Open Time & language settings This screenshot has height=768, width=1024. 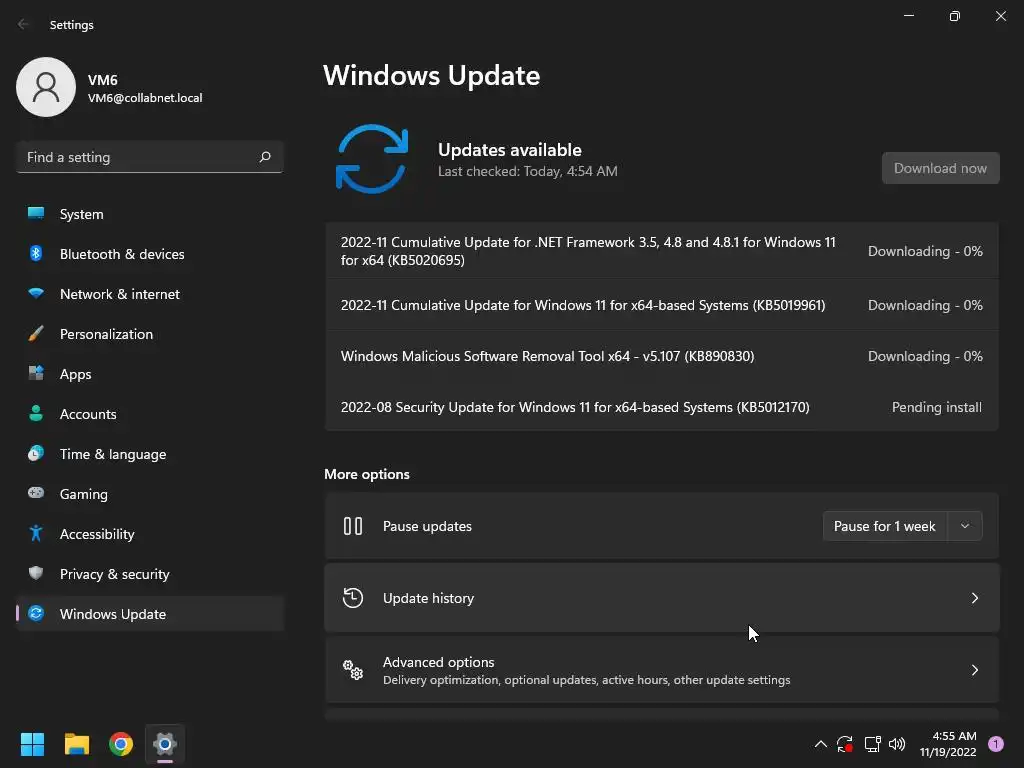pyautogui.click(x=150, y=453)
